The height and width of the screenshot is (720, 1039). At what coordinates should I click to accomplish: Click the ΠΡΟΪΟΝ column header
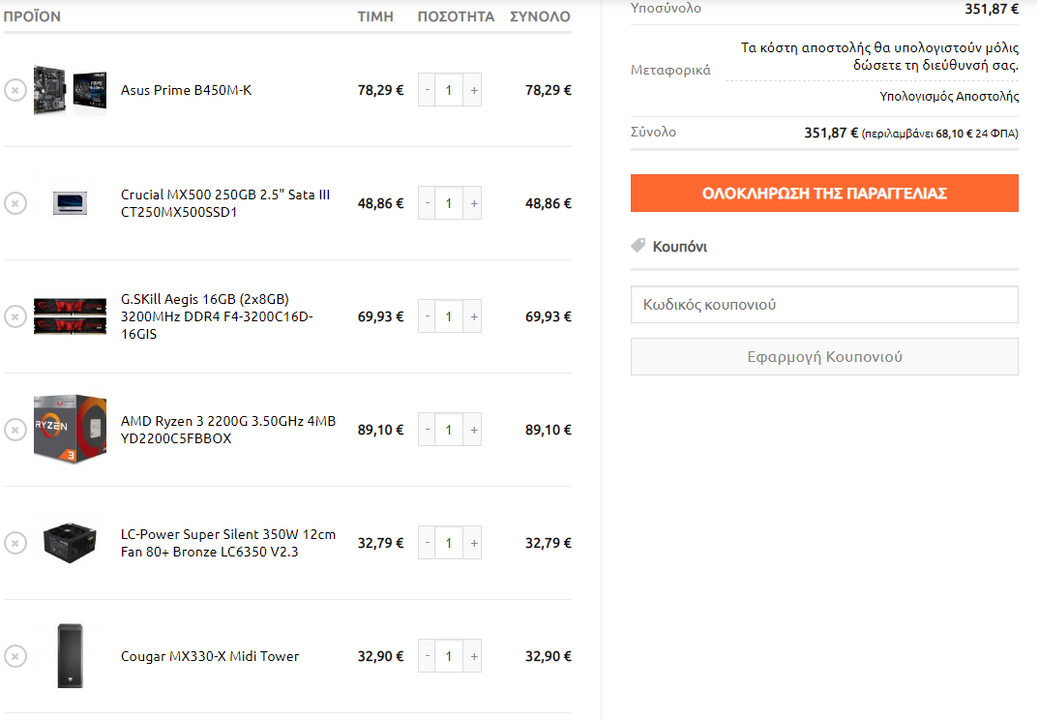point(32,17)
